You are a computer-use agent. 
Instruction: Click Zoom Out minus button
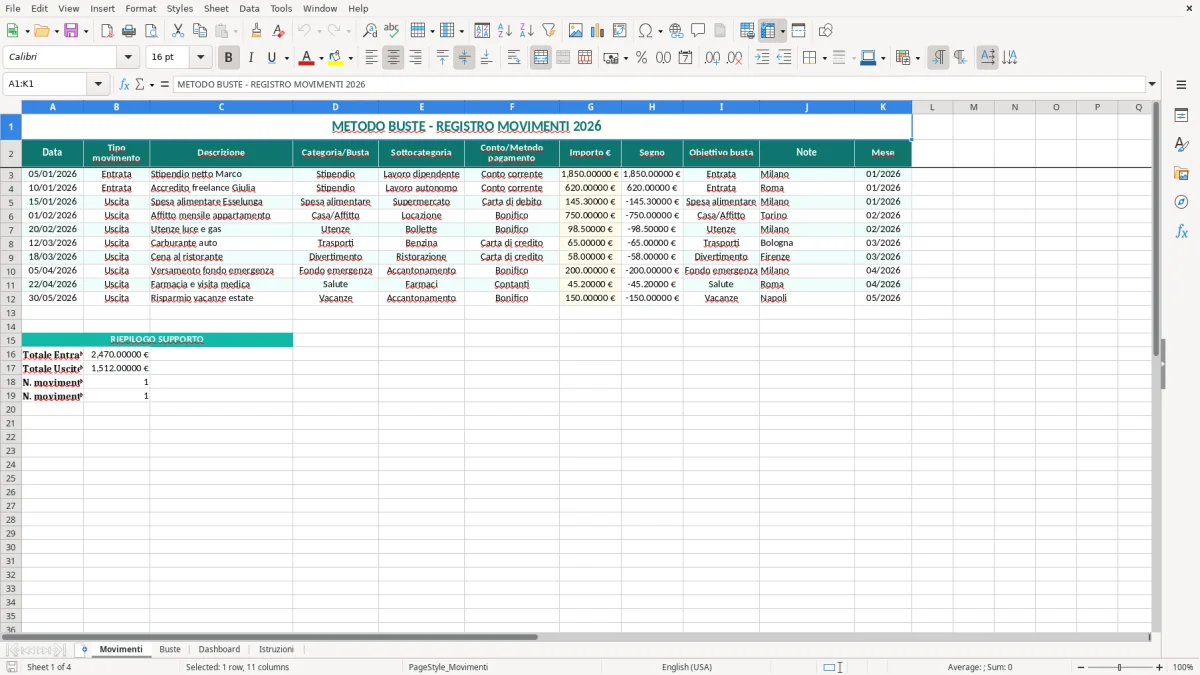1081,667
